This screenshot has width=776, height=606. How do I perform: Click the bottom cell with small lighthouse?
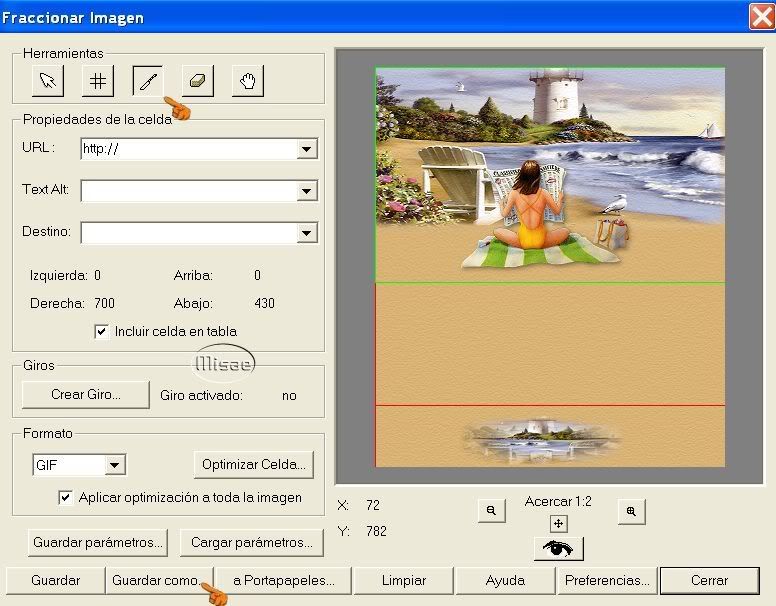coord(550,436)
